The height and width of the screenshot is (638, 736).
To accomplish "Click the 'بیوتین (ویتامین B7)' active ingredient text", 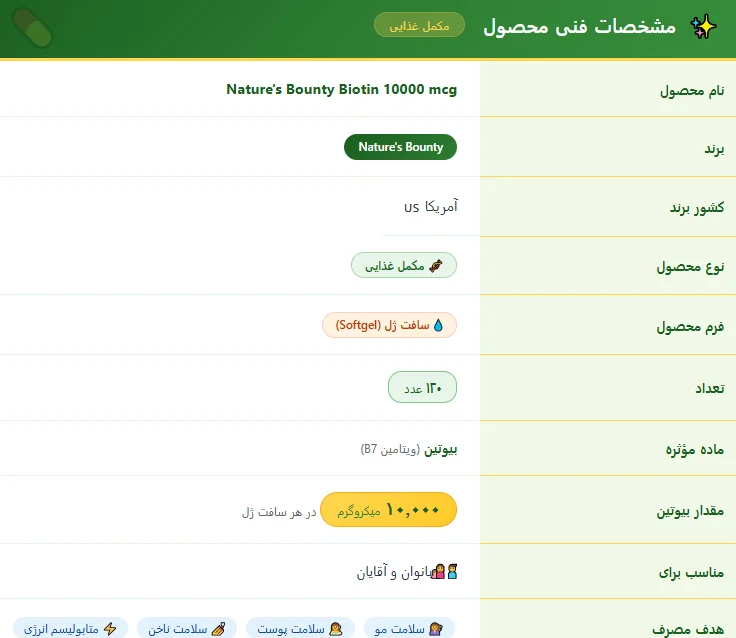I will point(409,449).
